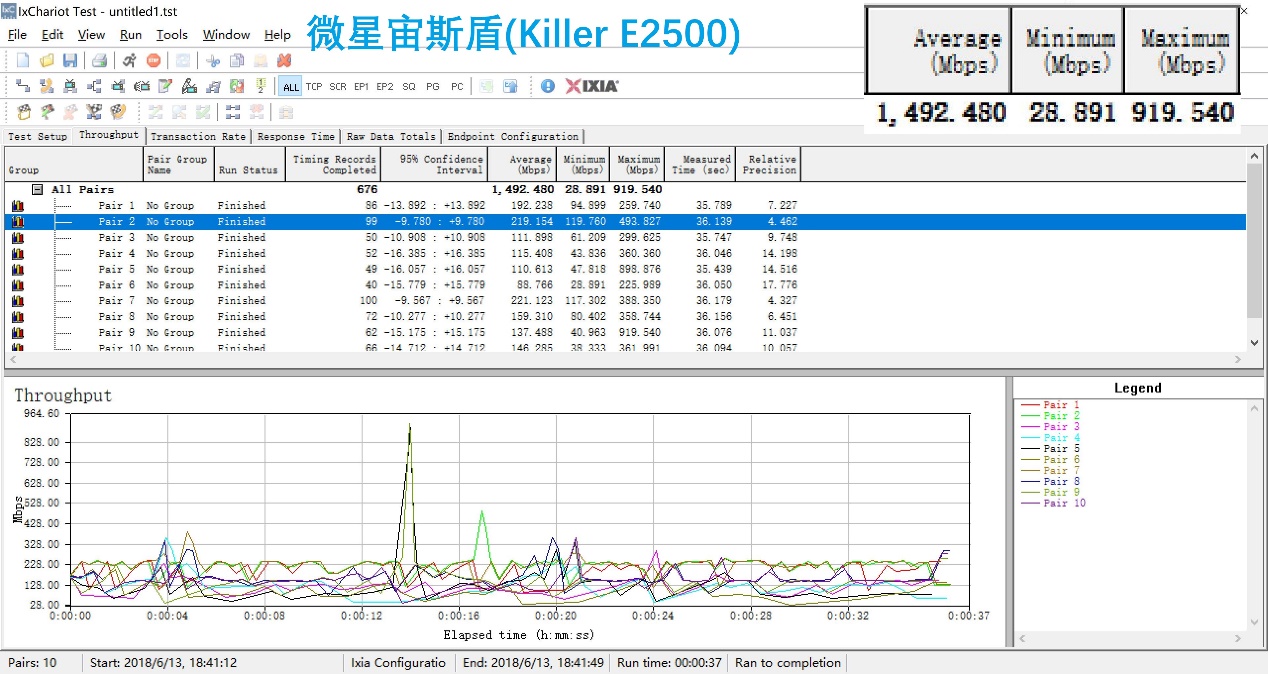Screen dimensions: 1268x674
Task: Click the chart icon beside Pair 4
Action: point(17,254)
